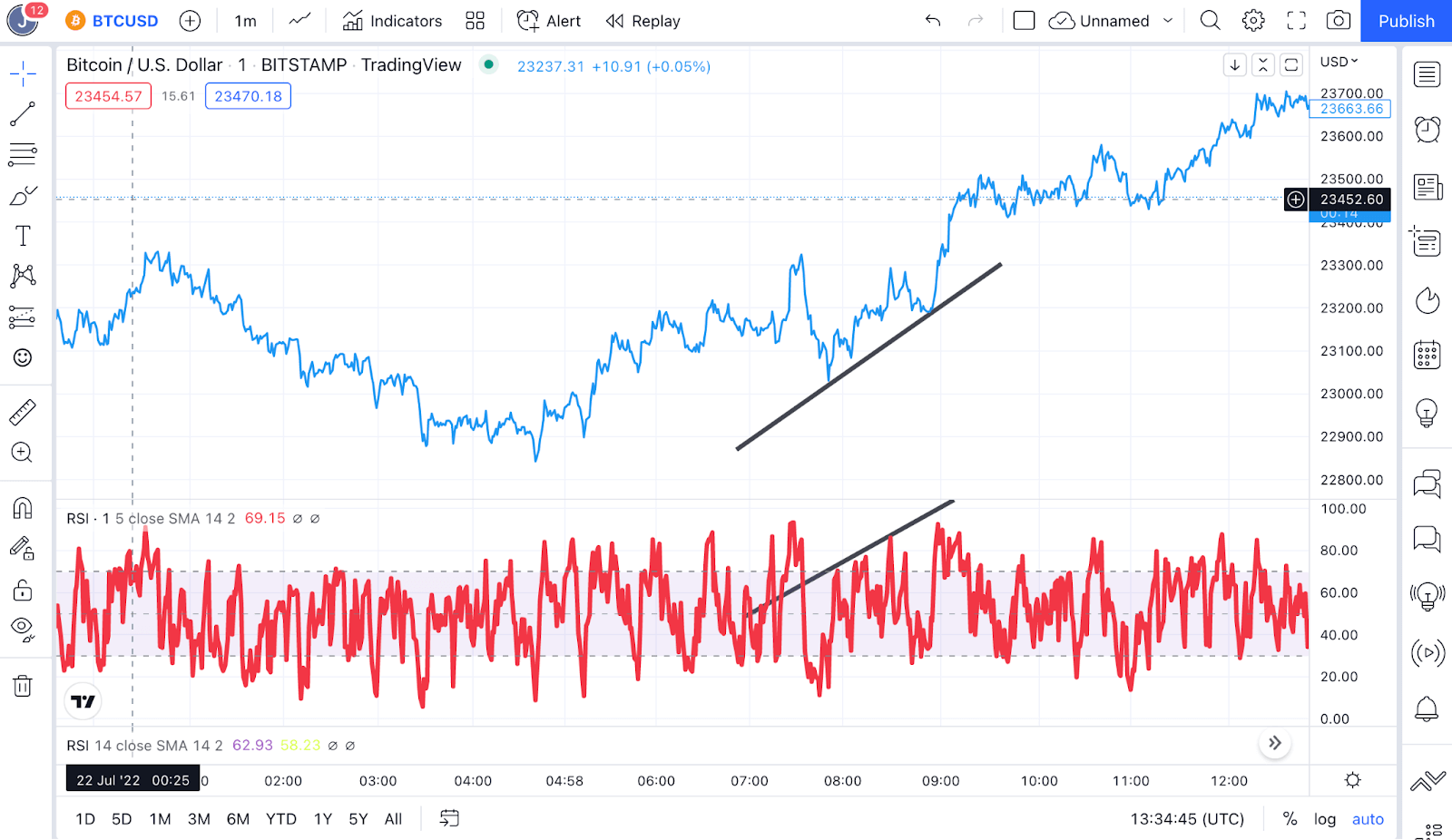Open the economic calendar panel
The height and width of the screenshot is (840, 1452).
tap(1427, 356)
